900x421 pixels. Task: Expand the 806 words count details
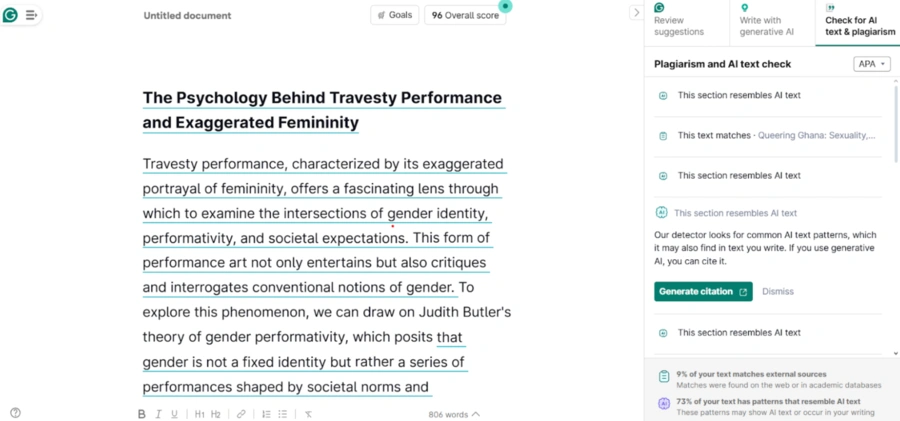coord(454,414)
